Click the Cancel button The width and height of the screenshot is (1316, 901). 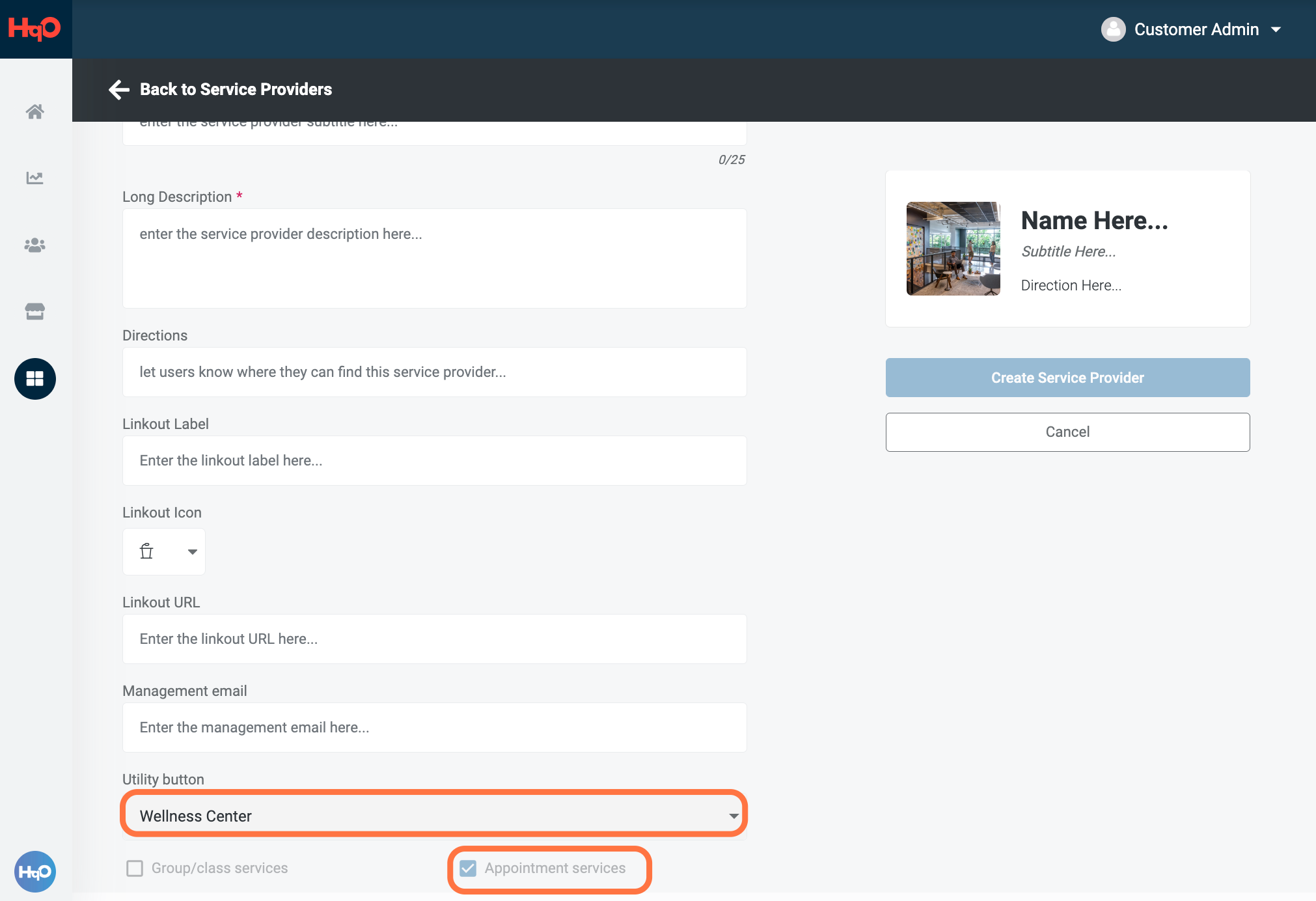pyautogui.click(x=1067, y=432)
